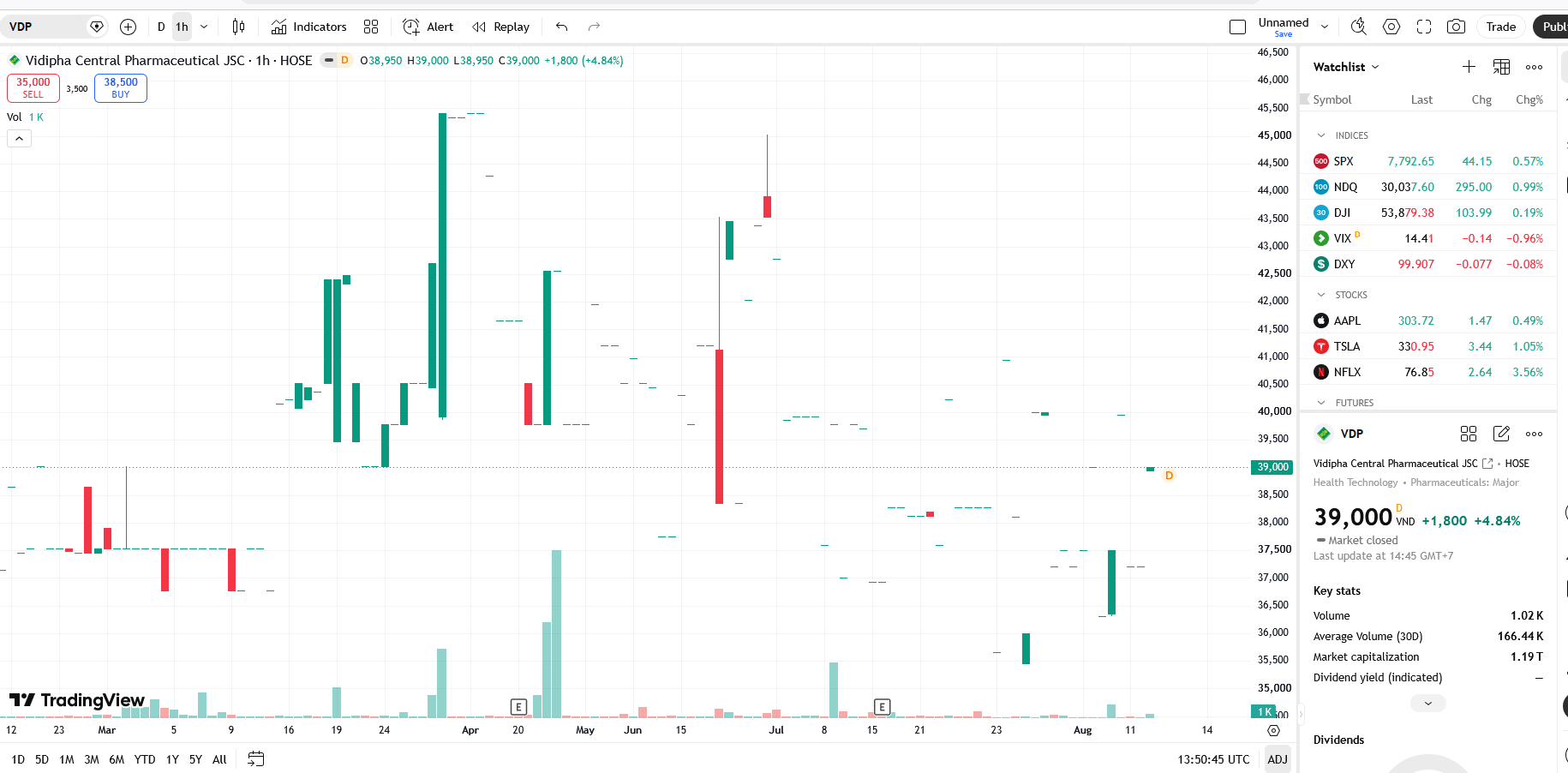
Task: Open the Trade panel button
Action: (1501, 27)
